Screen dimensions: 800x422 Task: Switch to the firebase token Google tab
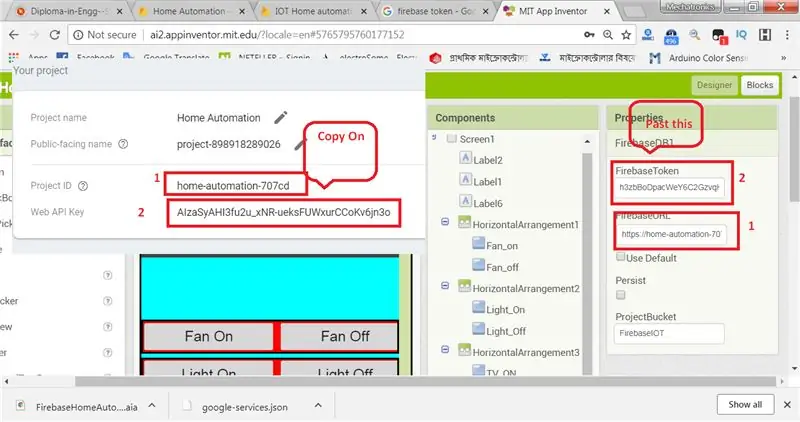436,11
